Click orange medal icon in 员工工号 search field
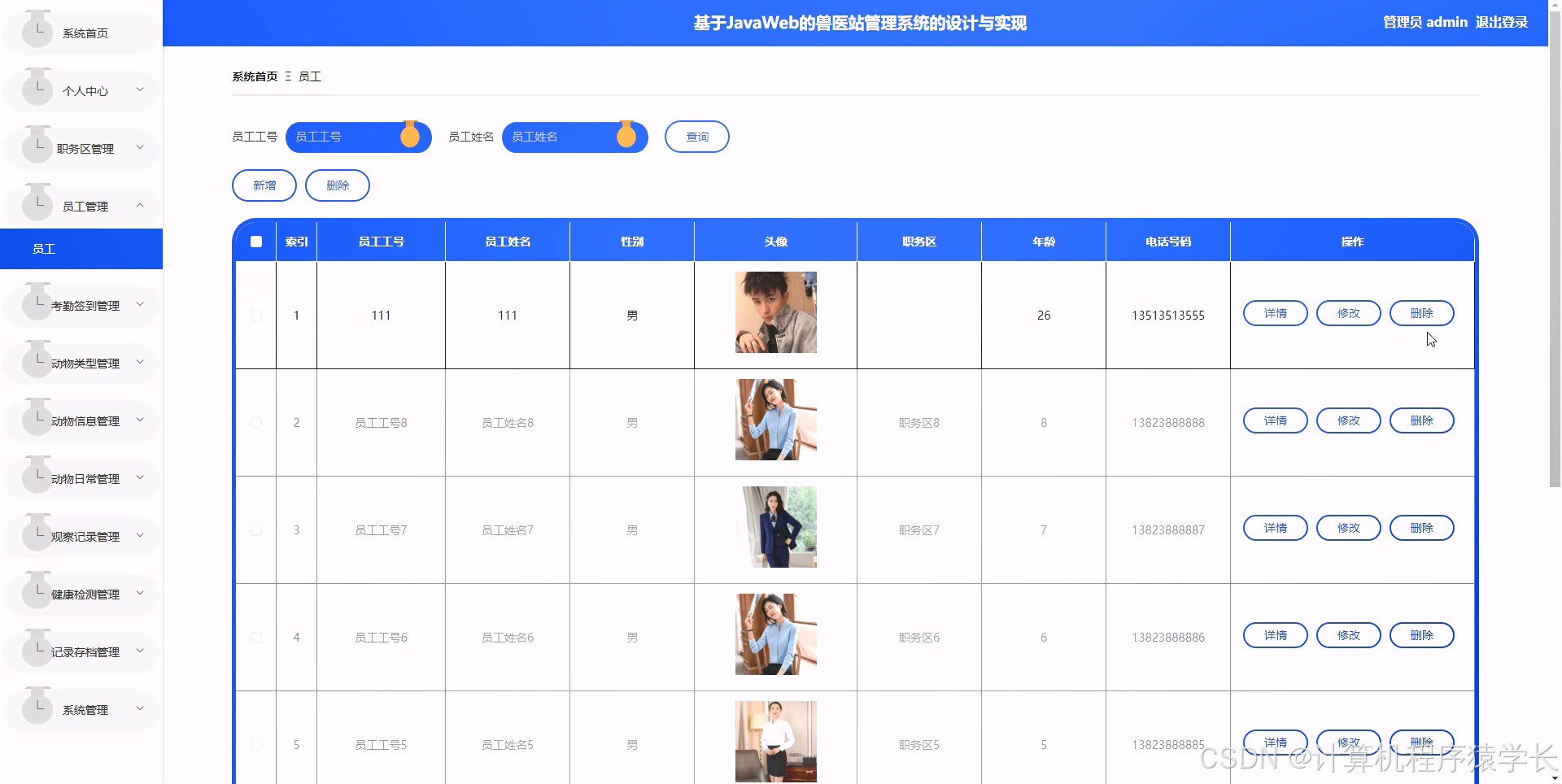 pyautogui.click(x=410, y=134)
